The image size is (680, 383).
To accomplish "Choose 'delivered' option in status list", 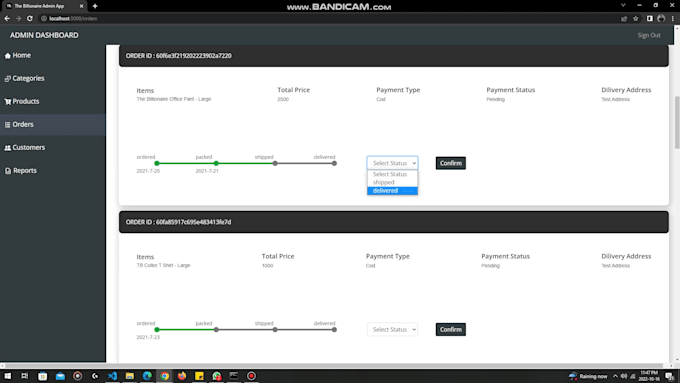I will [x=392, y=191].
